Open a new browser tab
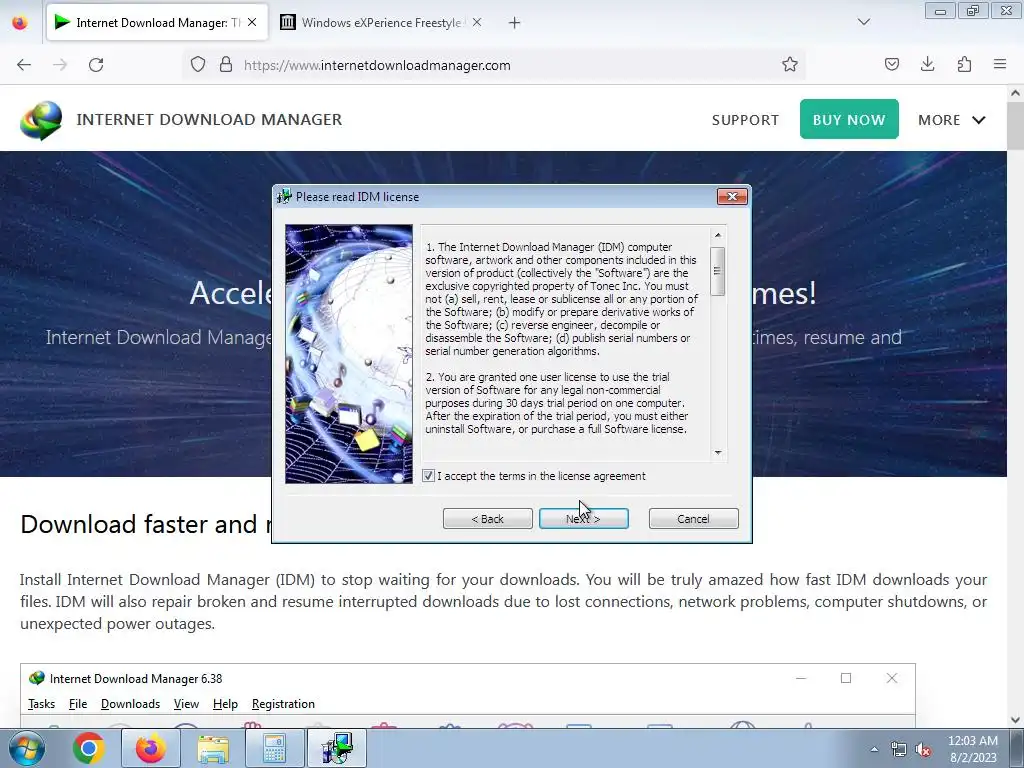The image size is (1024, 768). pyautogui.click(x=515, y=23)
